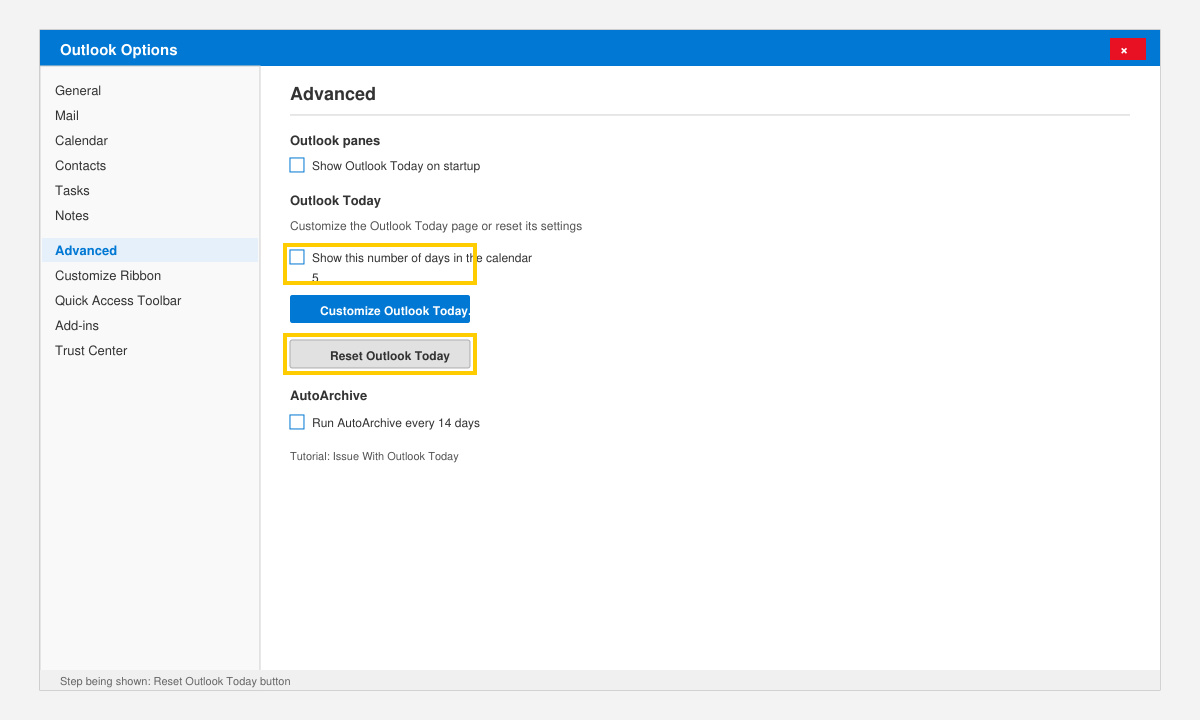Image resolution: width=1200 pixels, height=720 pixels.
Task: Close the Outlook Options dialog
Action: (1127, 49)
